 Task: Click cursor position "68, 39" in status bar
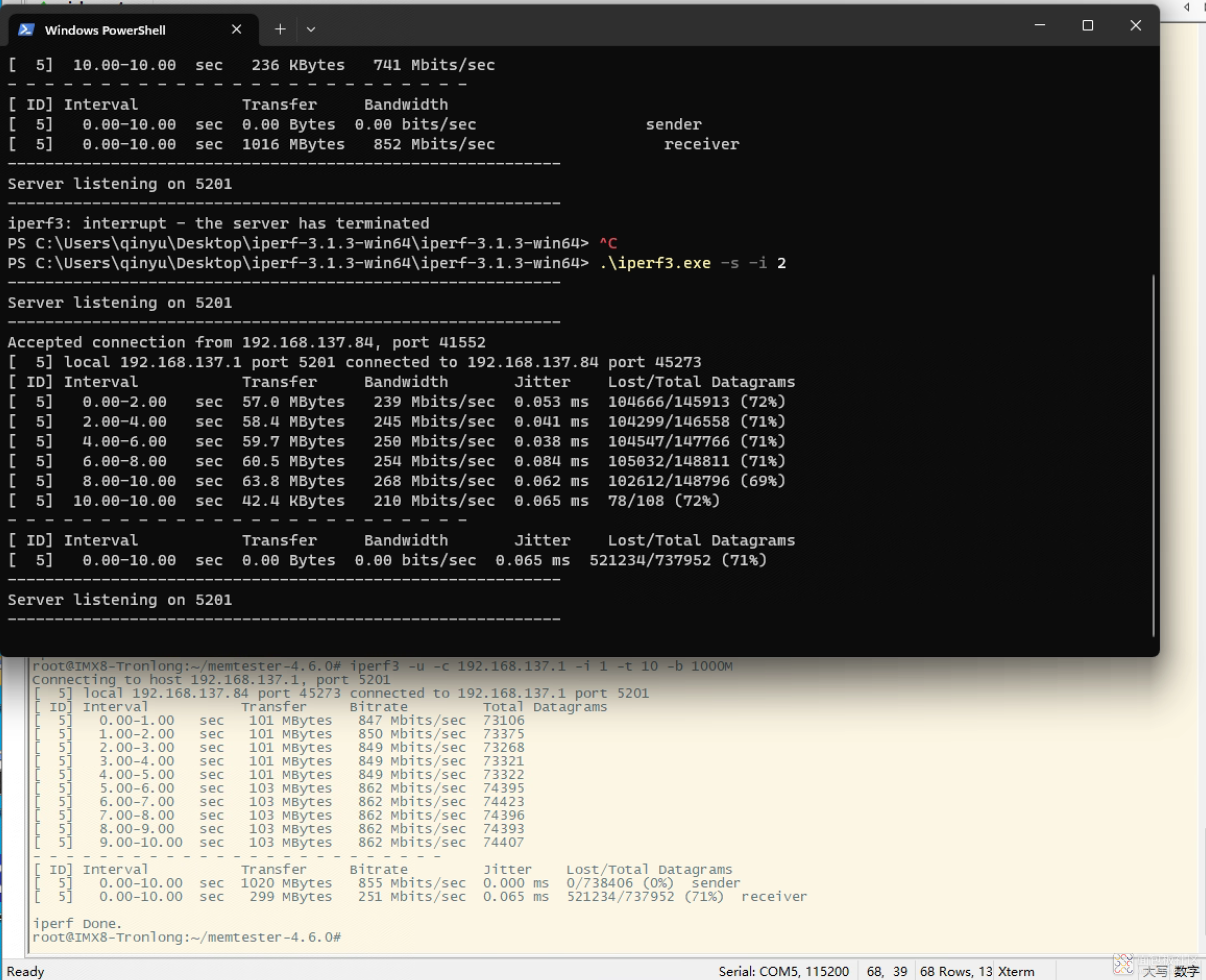point(887,971)
